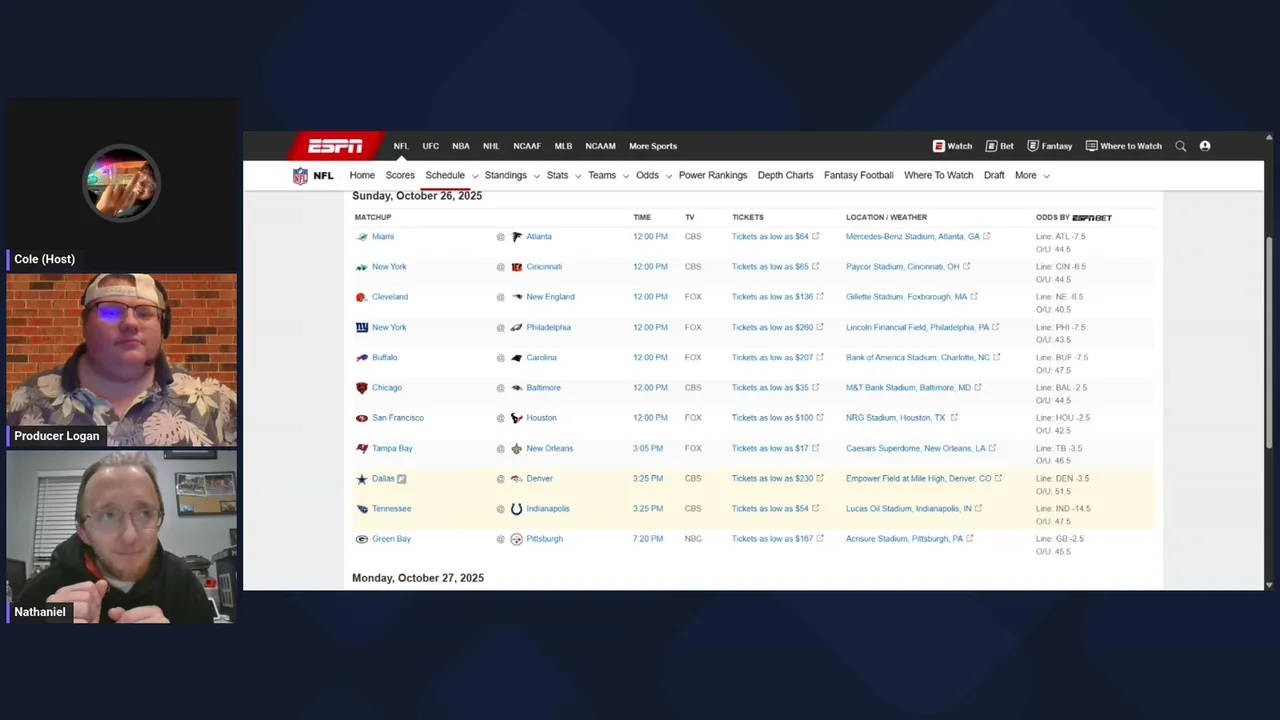Click the Chicago Bears team logo
The image size is (1280, 720).
tap(362, 388)
